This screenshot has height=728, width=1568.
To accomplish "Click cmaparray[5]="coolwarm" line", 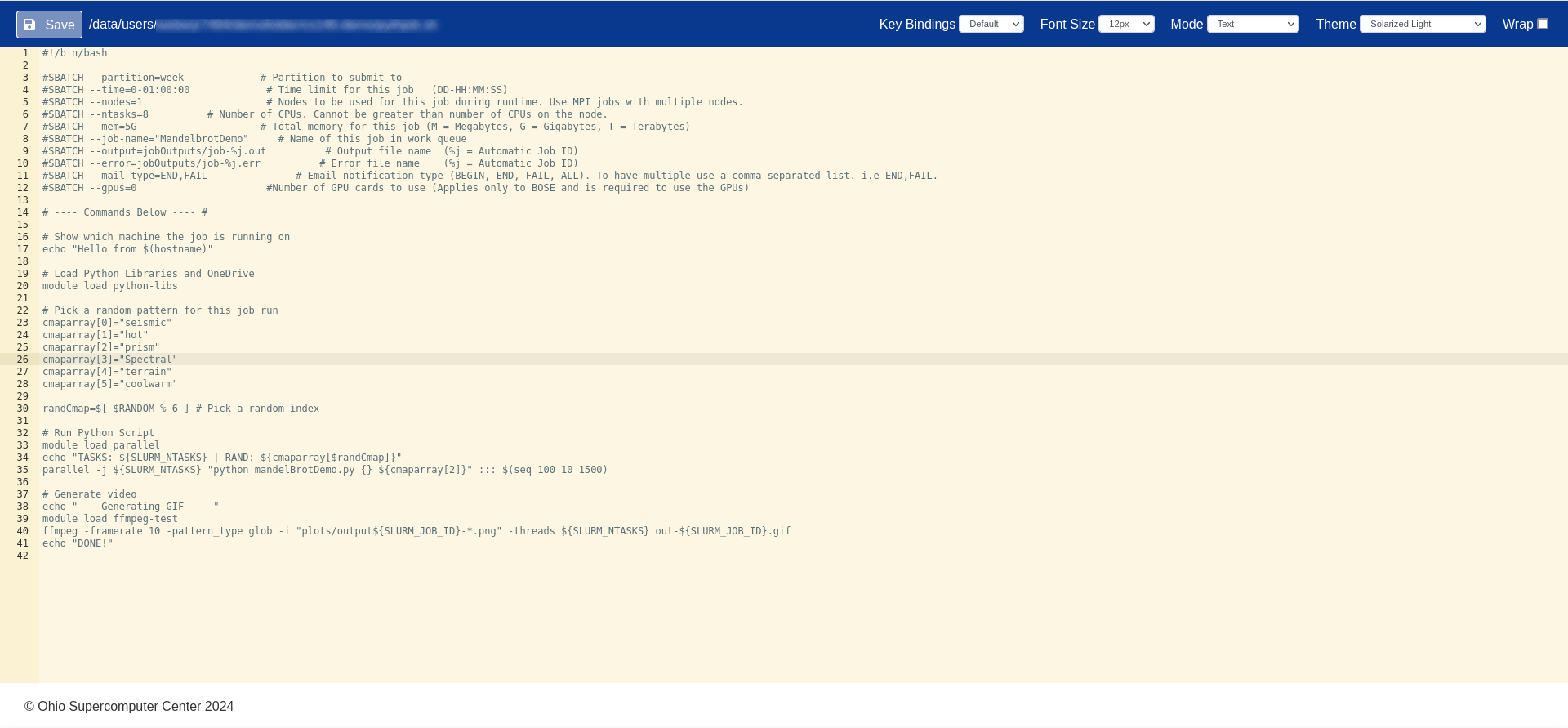I will click(x=110, y=384).
